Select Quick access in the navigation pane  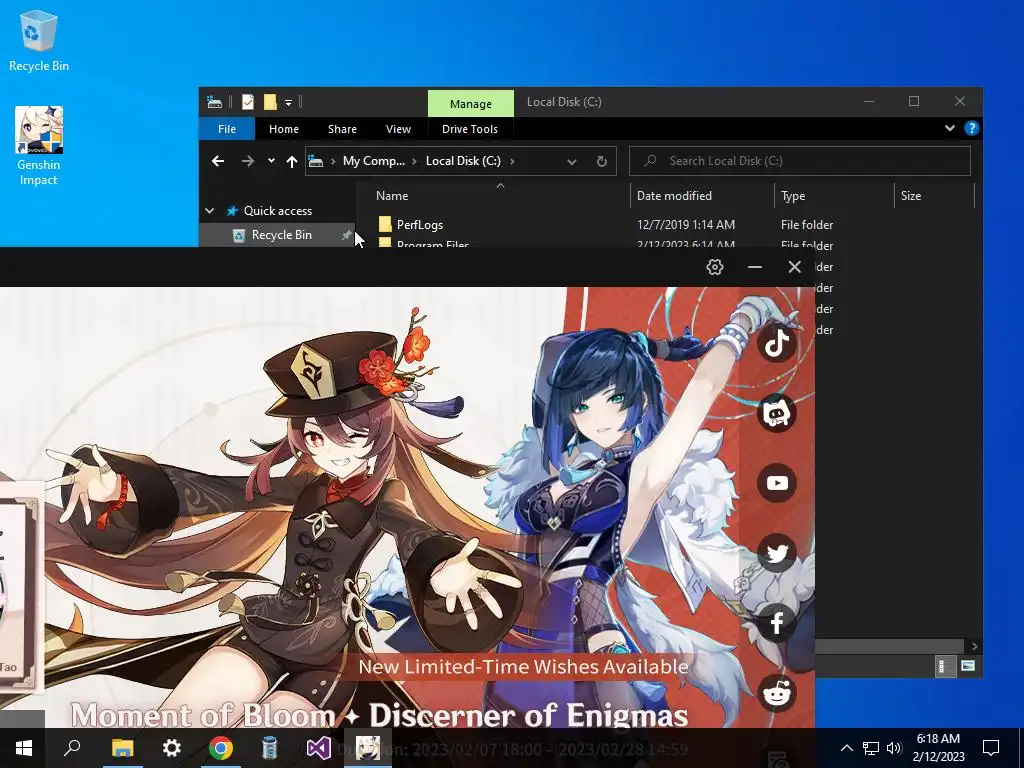278,211
